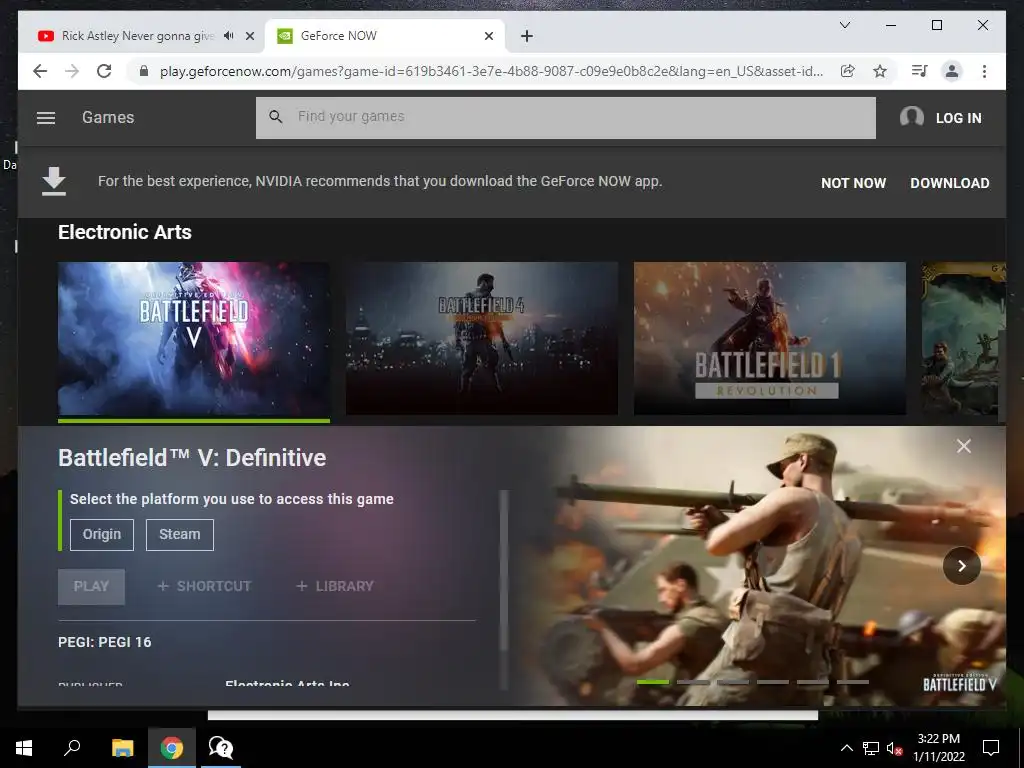1024x768 pixels.
Task: Open the hamburger navigation menu
Action: [x=46, y=118]
